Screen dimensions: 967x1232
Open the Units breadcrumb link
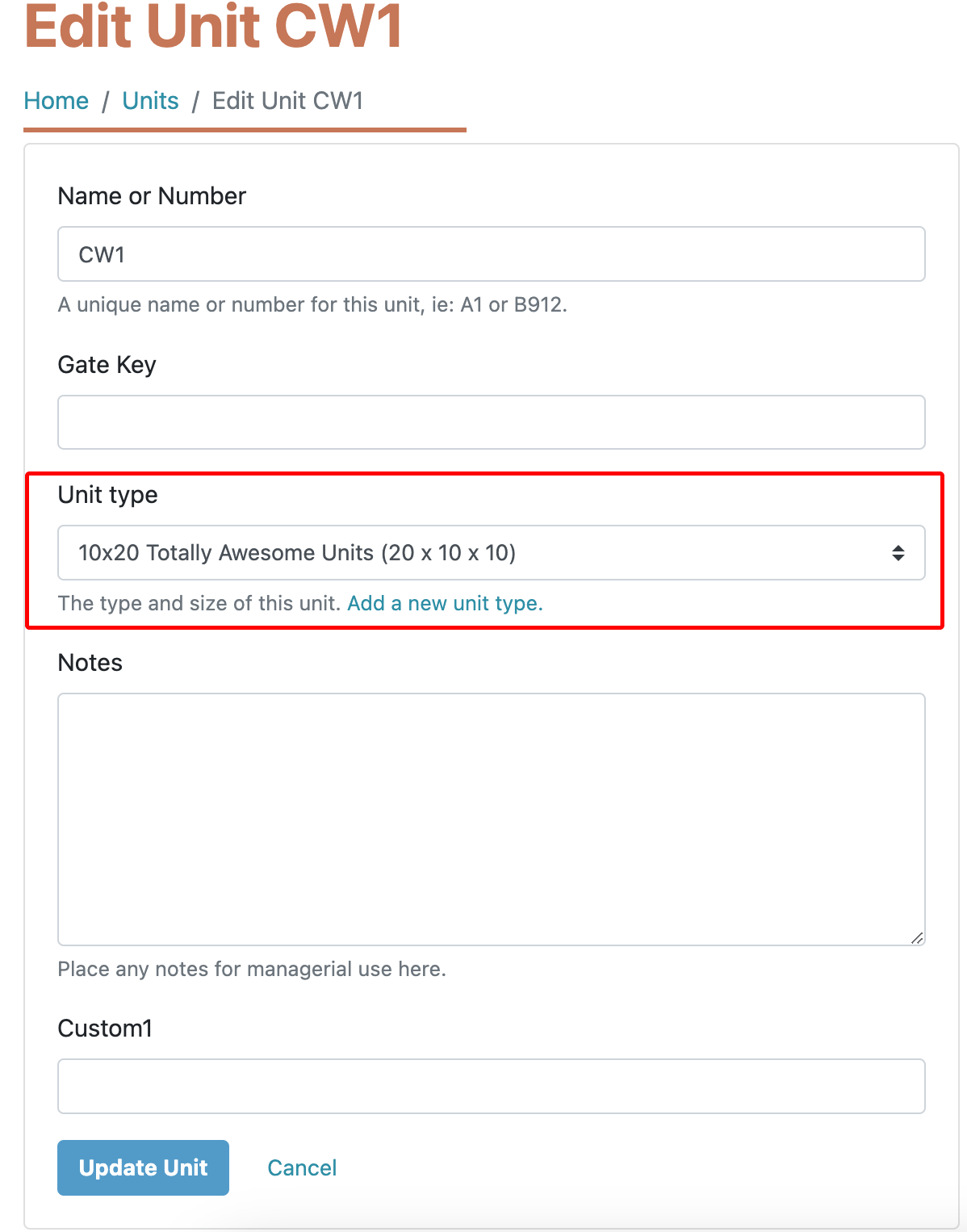150,101
